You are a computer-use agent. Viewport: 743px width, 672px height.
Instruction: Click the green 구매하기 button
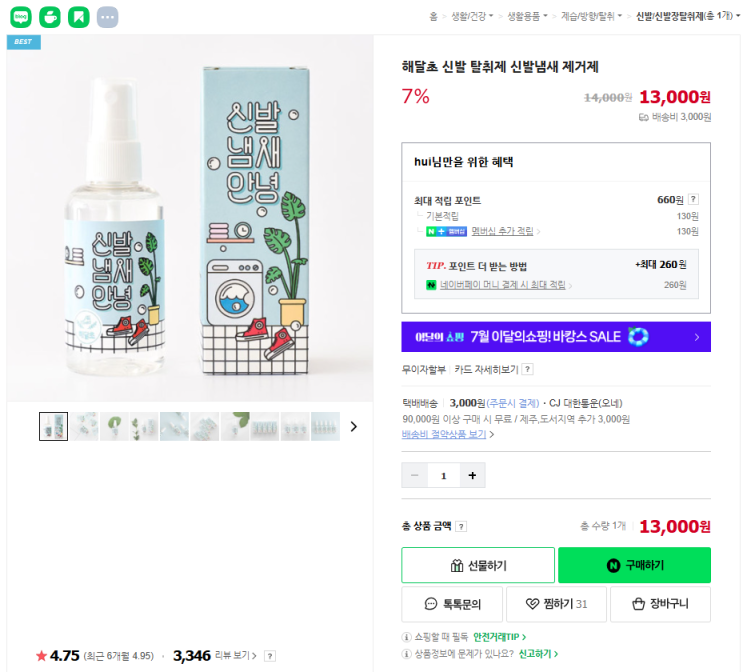(x=634, y=565)
